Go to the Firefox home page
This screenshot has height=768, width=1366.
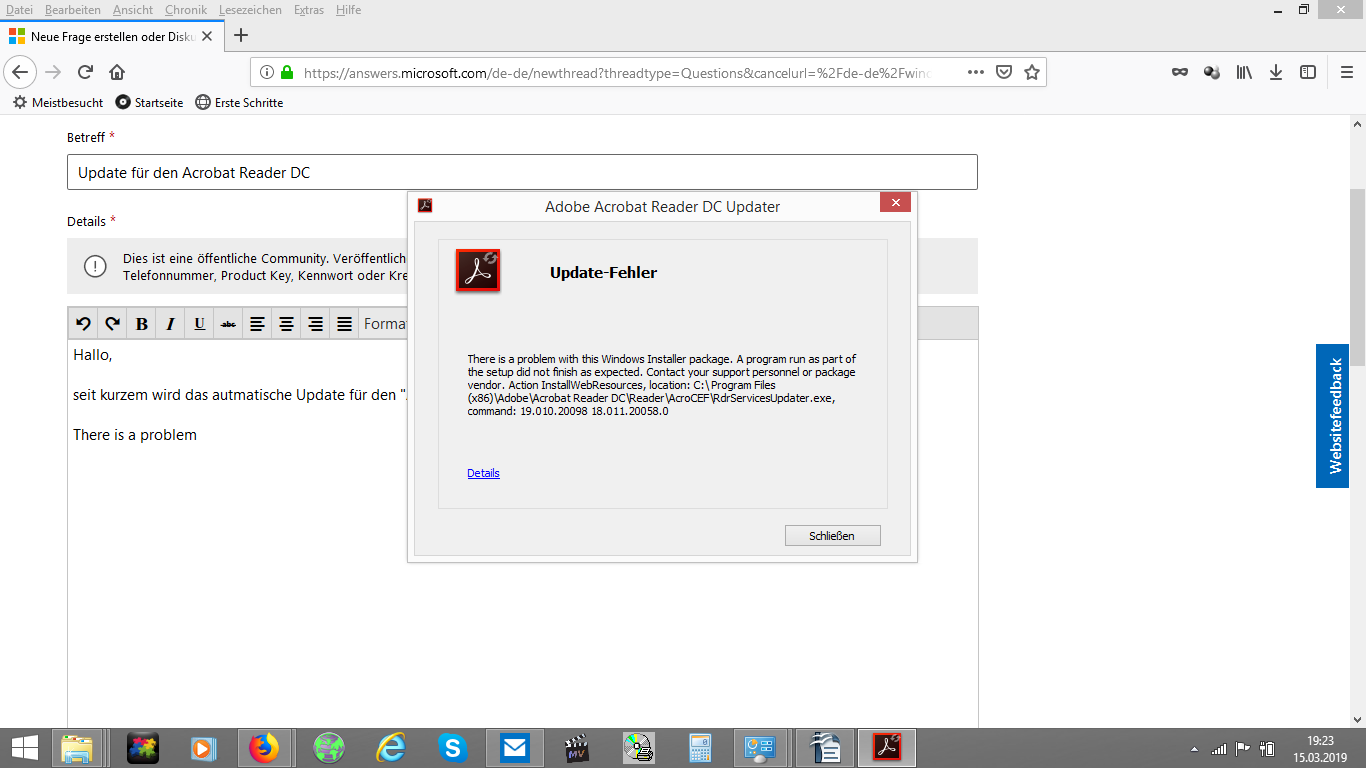click(117, 72)
